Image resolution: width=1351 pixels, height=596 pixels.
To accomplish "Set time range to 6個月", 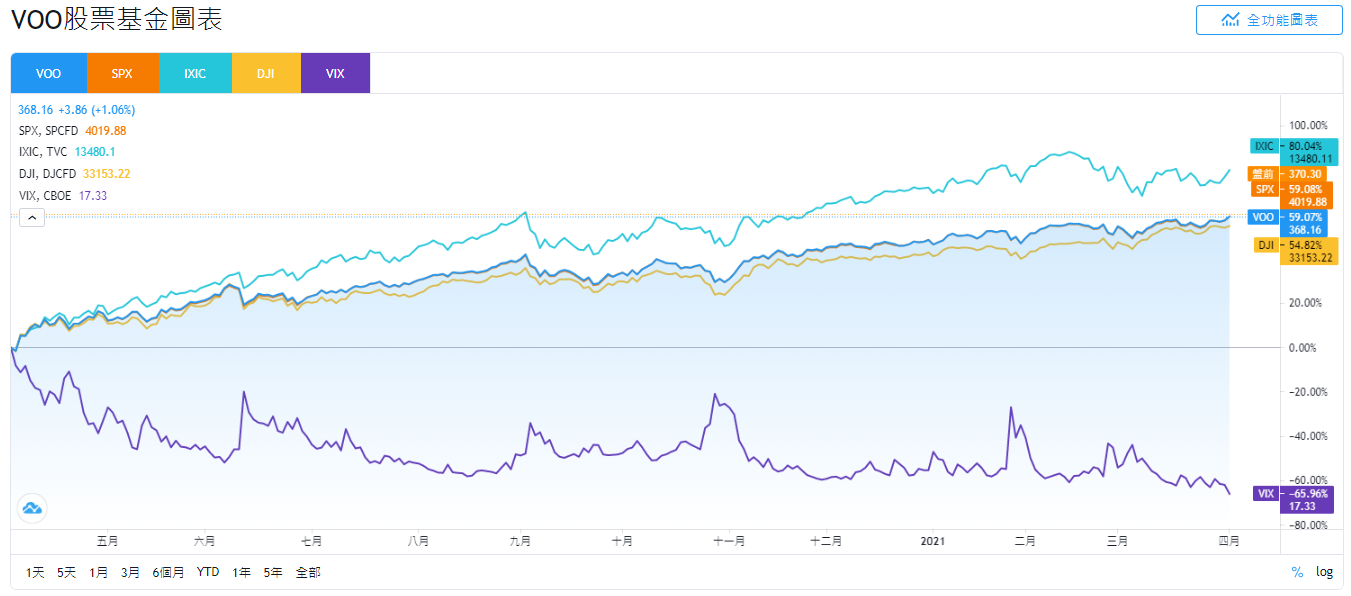I will [168, 572].
